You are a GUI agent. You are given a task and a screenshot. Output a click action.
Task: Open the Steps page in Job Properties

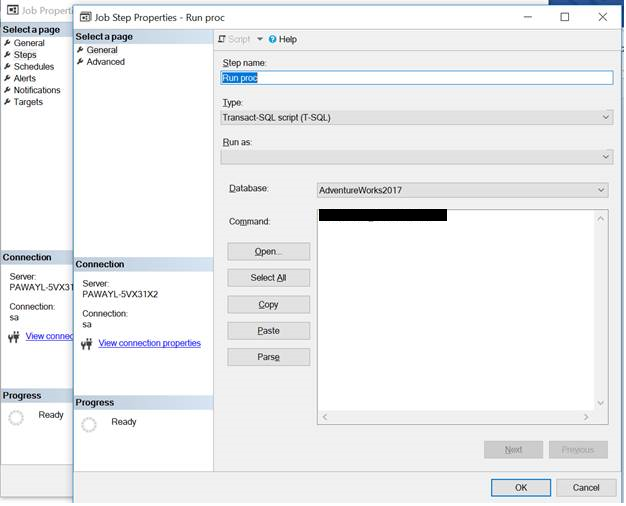[24, 55]
